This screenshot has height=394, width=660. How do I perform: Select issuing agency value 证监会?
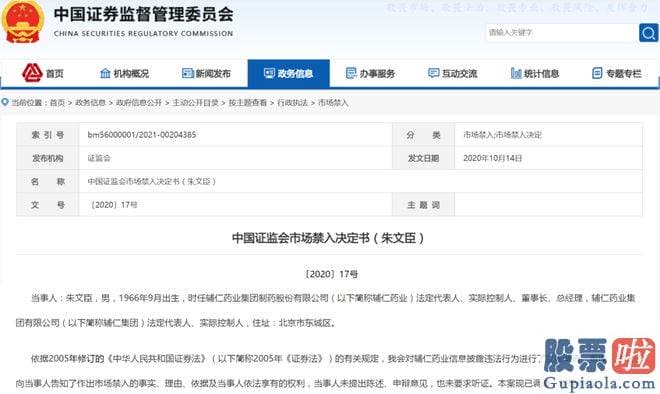[99, 158]
